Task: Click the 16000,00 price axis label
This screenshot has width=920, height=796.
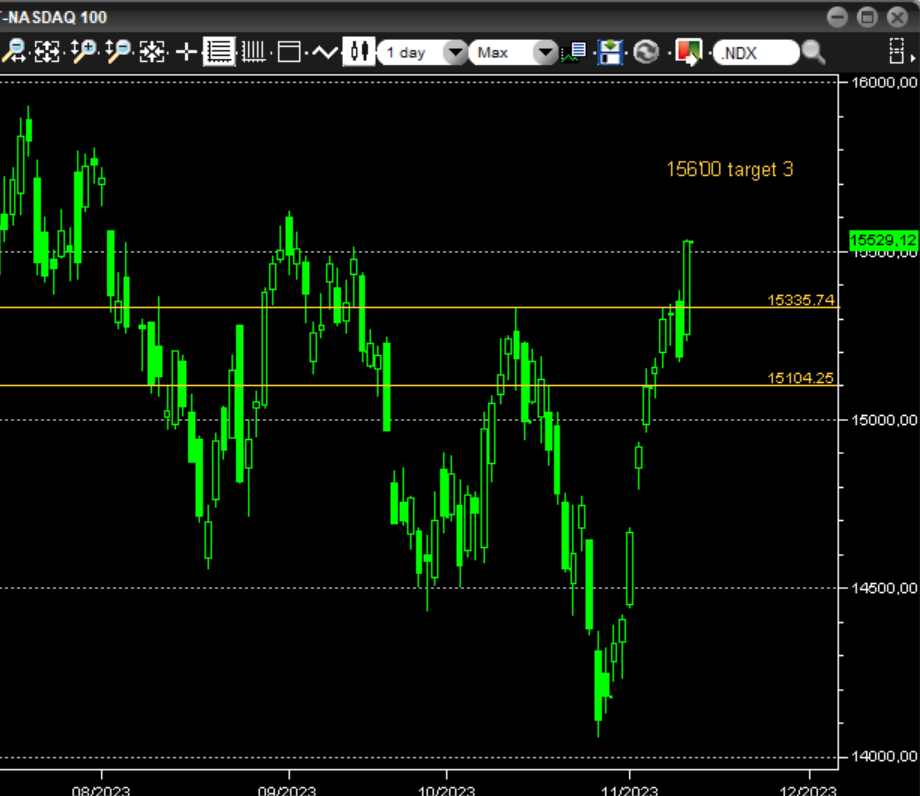Action: point(884,82)
